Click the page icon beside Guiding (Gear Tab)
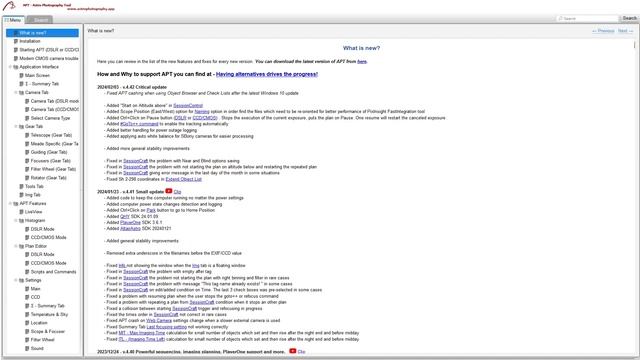Image resolution: width=640 pixels, height=360 pixels. pyautogui.click(x=27, y=152)
